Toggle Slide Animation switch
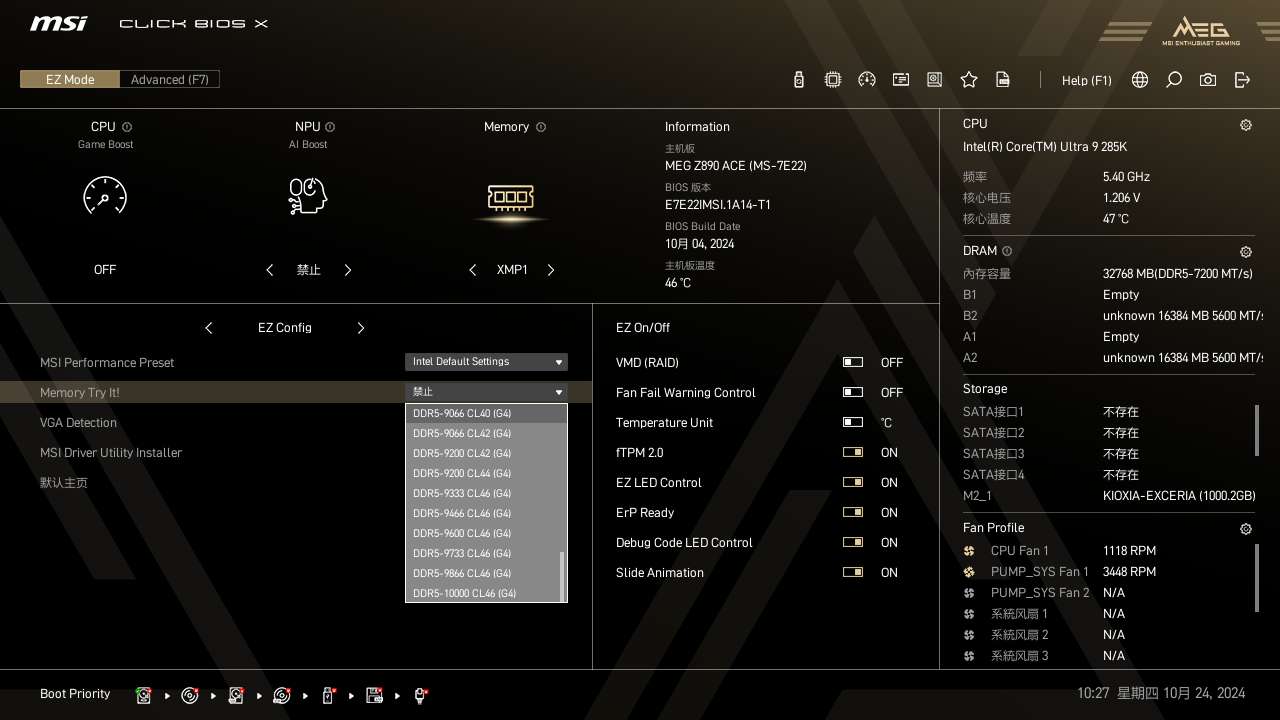Viewport: 1280px width, 720px height. pos(853,573)
